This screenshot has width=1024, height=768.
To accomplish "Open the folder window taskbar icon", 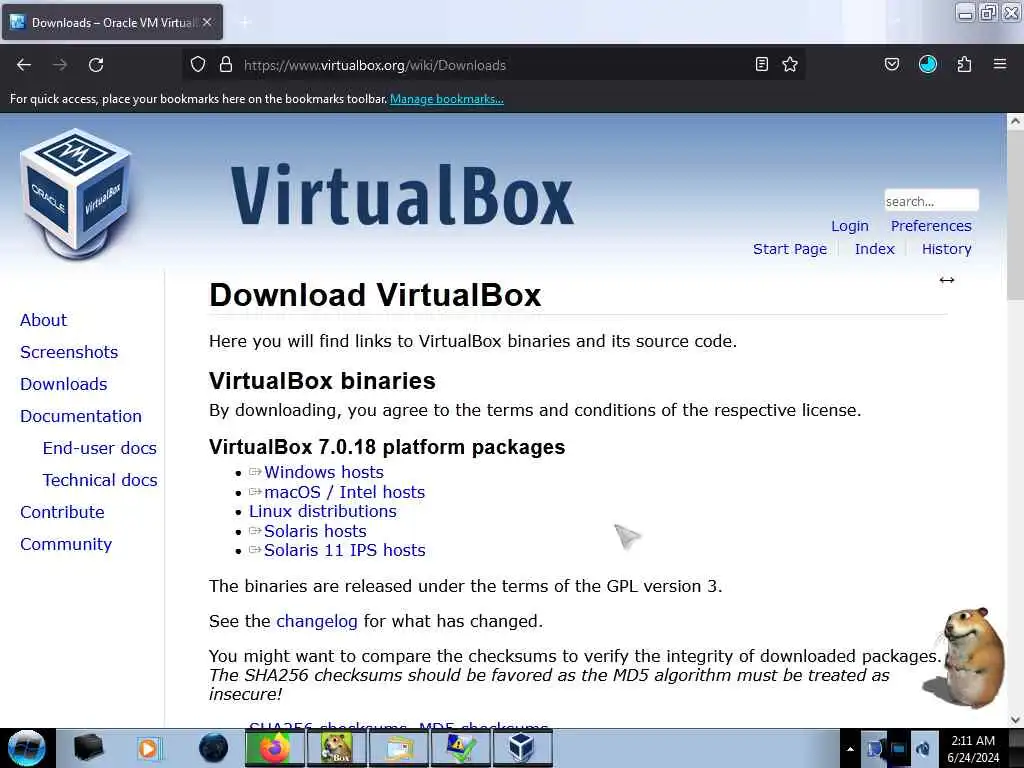I will (x=398, y=748).
